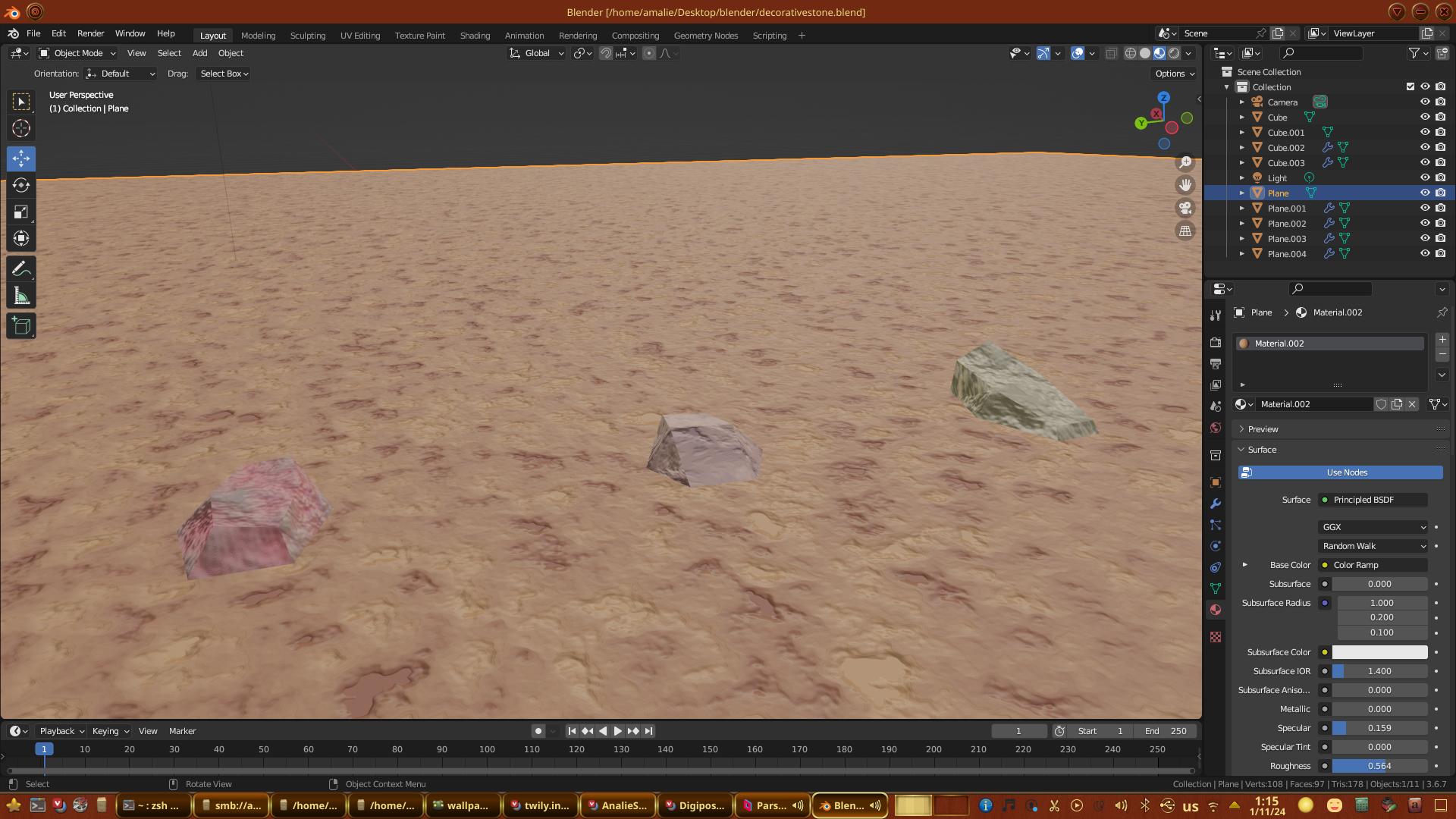Select the Scale tool
Viewport: 1456px width, 819px height.
point(21,212)
